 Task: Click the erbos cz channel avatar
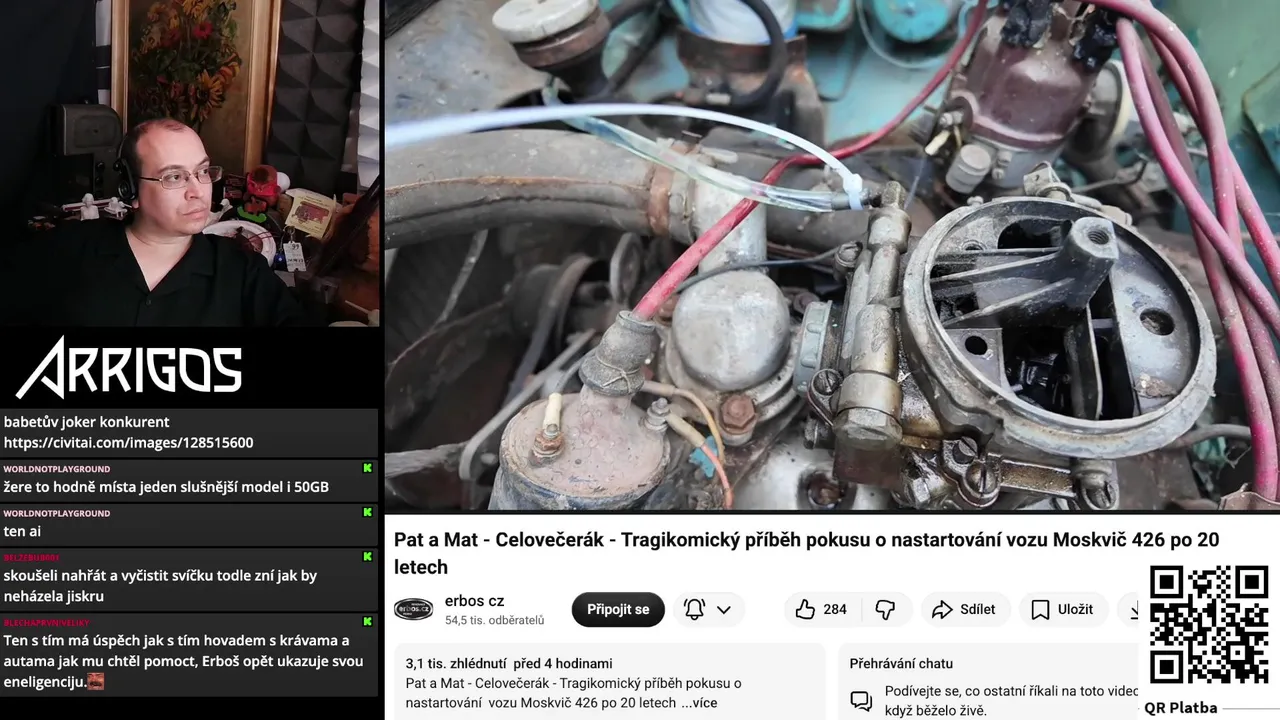tap(413, 609)
